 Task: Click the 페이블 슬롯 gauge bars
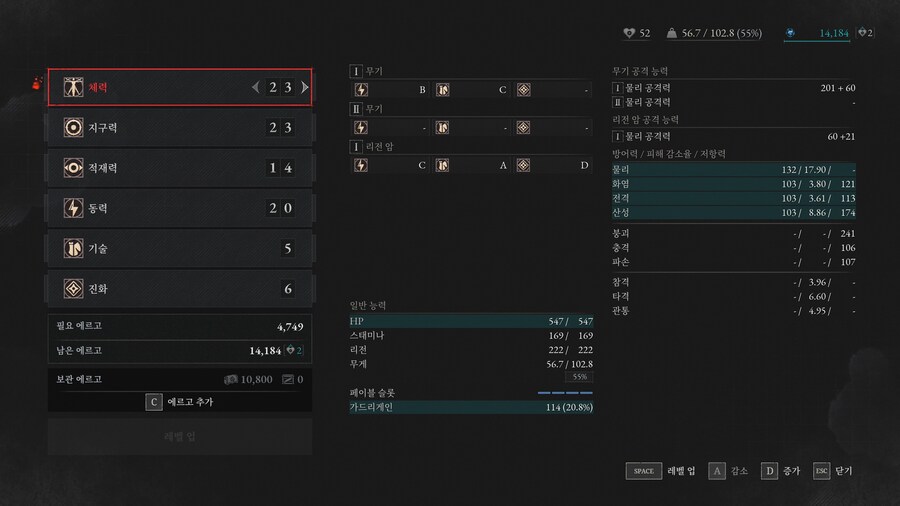click(x=565, y=393)
